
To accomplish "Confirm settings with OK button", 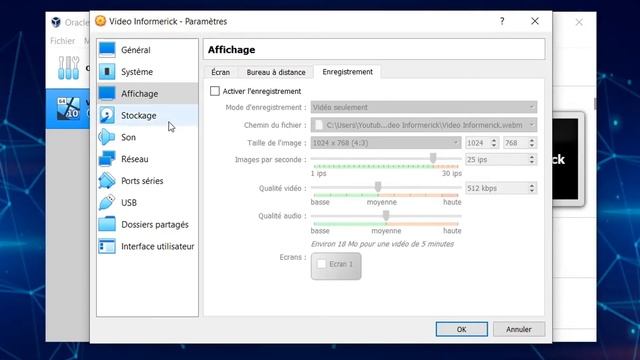I will tap(462, 329).
